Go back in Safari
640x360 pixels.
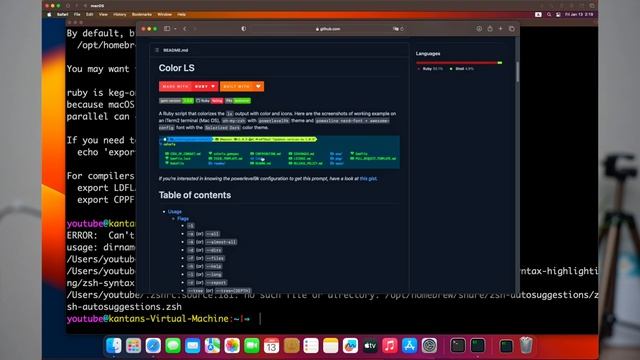[185, 29]
